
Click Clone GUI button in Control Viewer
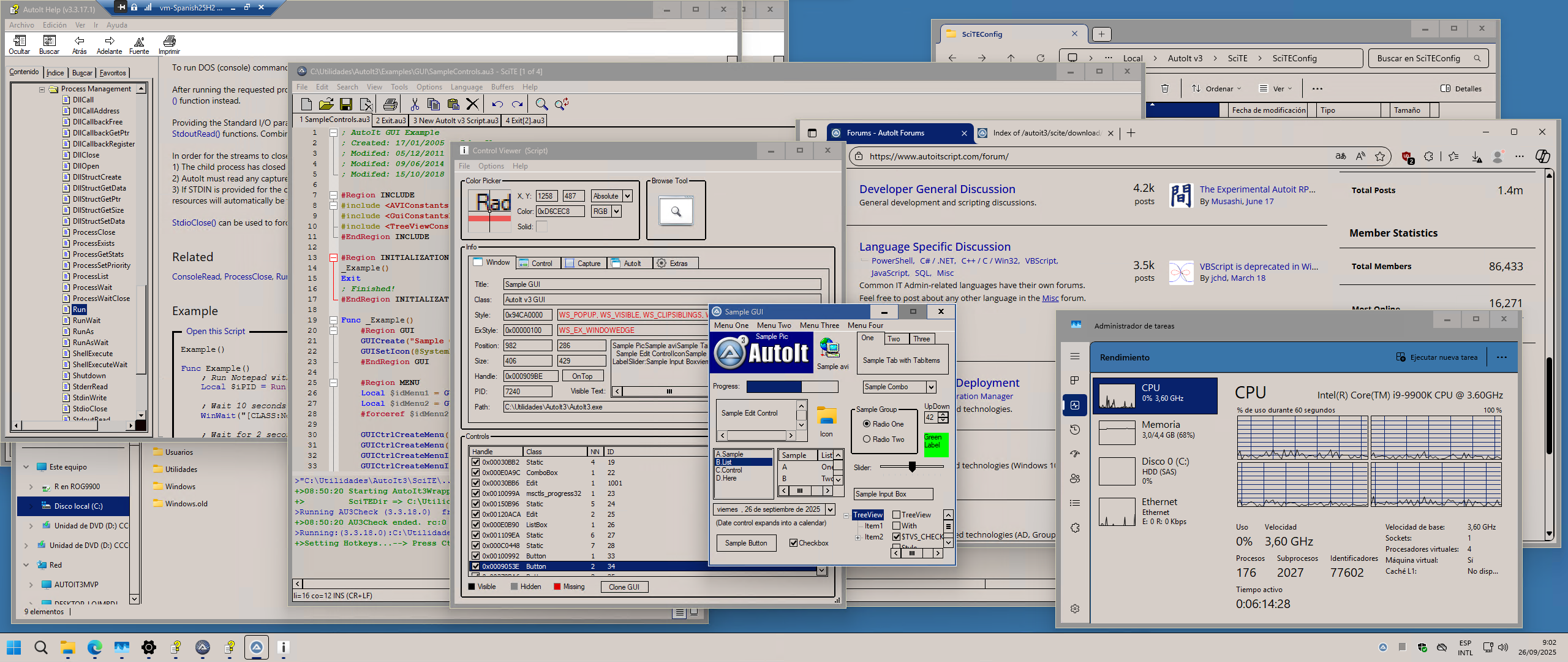[x=624, y=587]
